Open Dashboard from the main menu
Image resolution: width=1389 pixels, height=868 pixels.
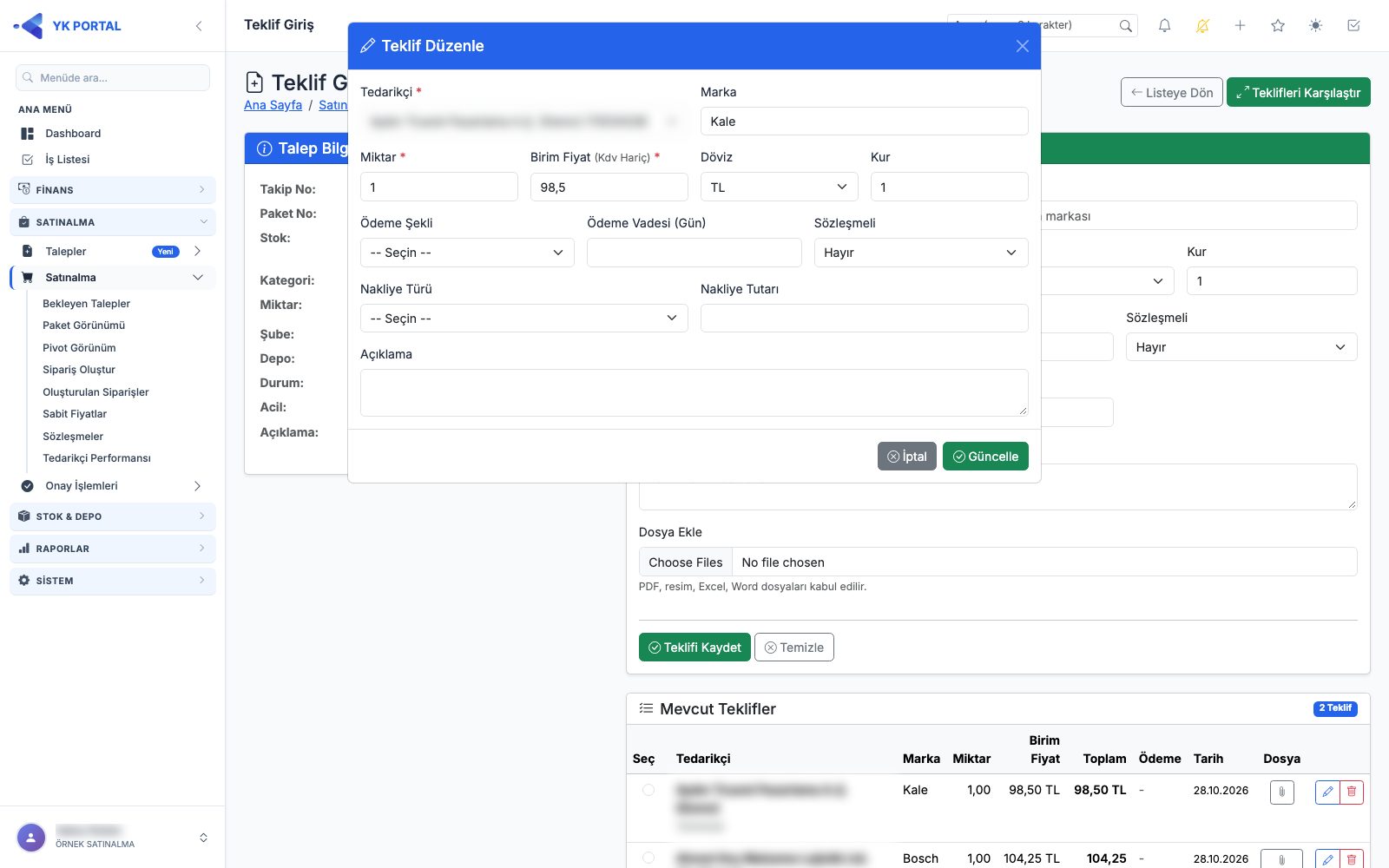[x=73, y=134]
